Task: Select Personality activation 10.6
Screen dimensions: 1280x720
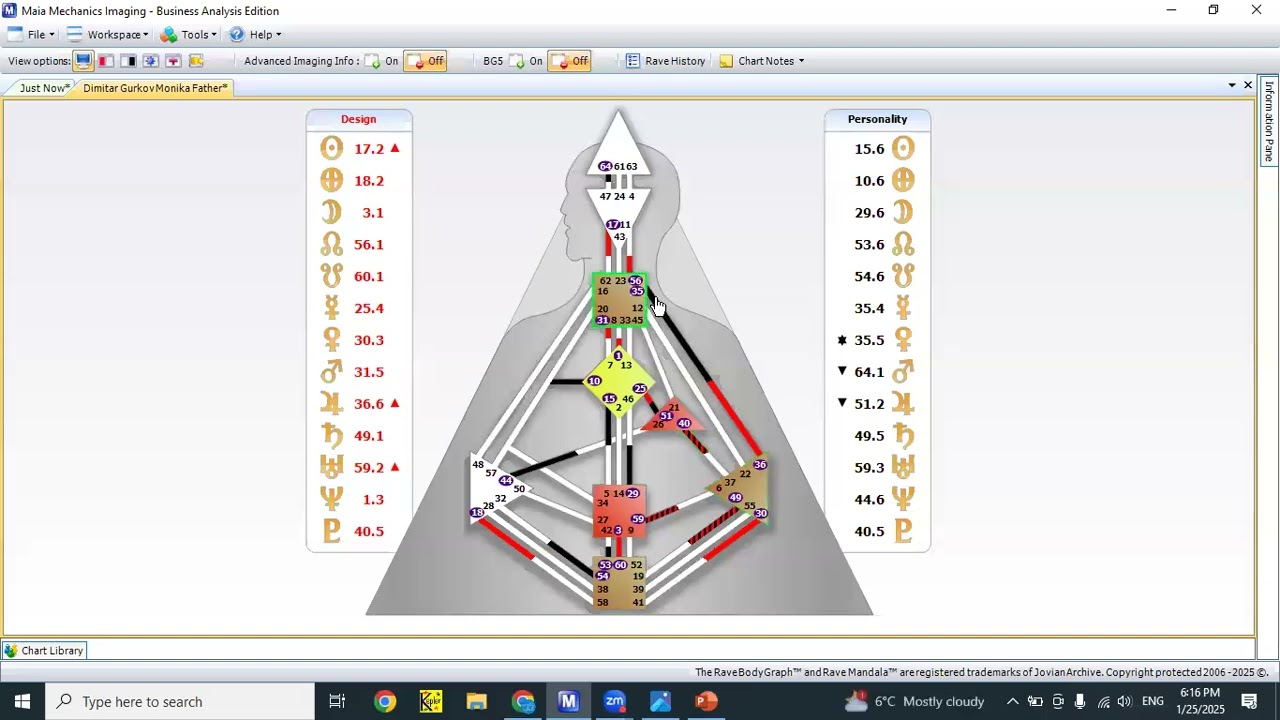Action: pos(869,181)
